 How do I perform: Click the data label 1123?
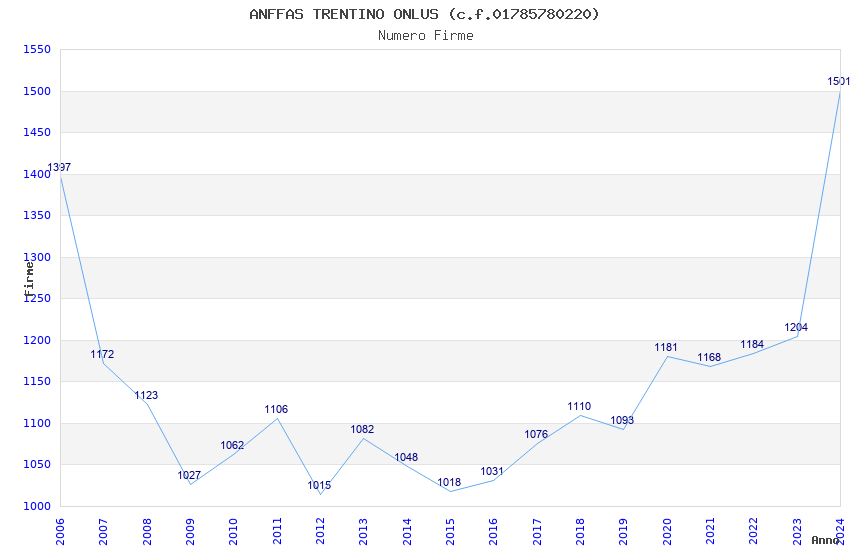pyautogui.click(x=146, y=396)
